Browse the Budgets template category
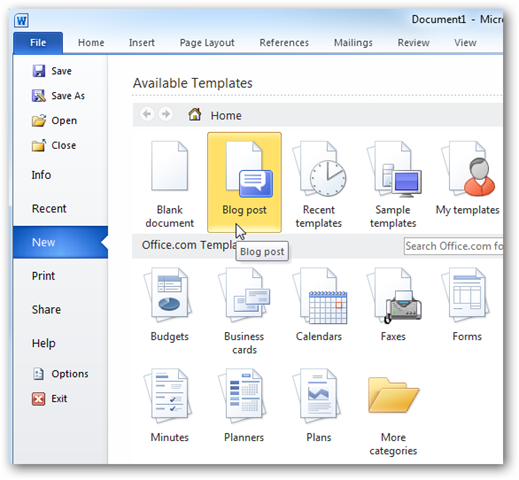 (170, 305)
